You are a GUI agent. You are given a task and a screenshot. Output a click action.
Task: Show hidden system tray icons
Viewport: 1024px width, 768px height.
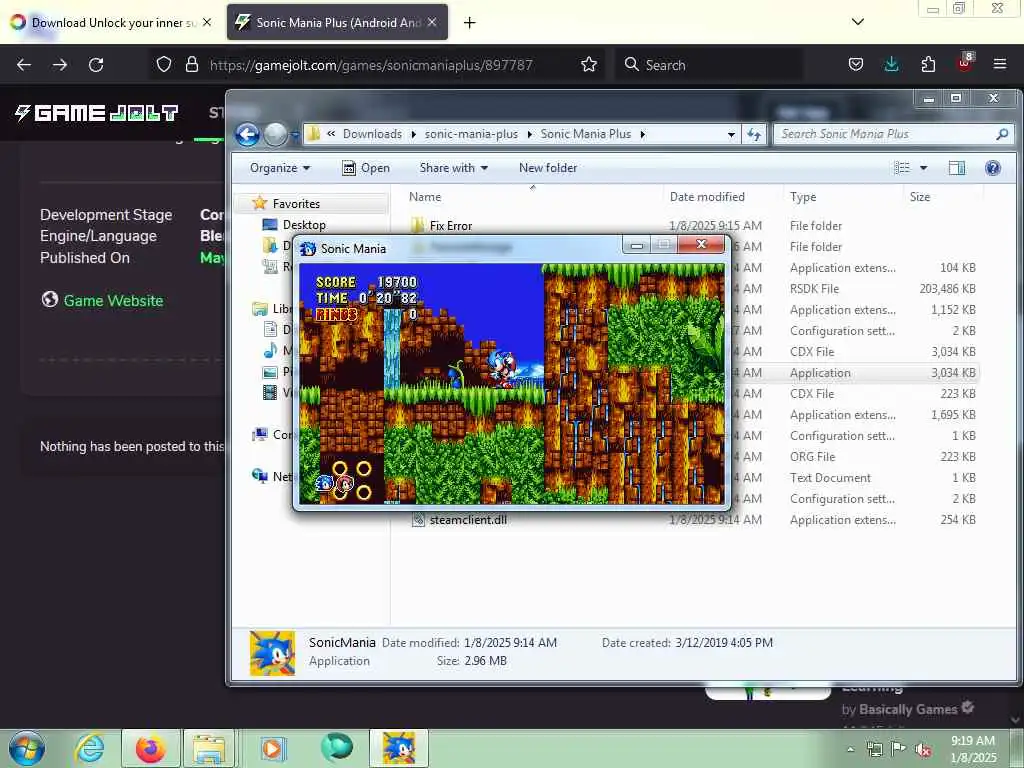point(850,750)
